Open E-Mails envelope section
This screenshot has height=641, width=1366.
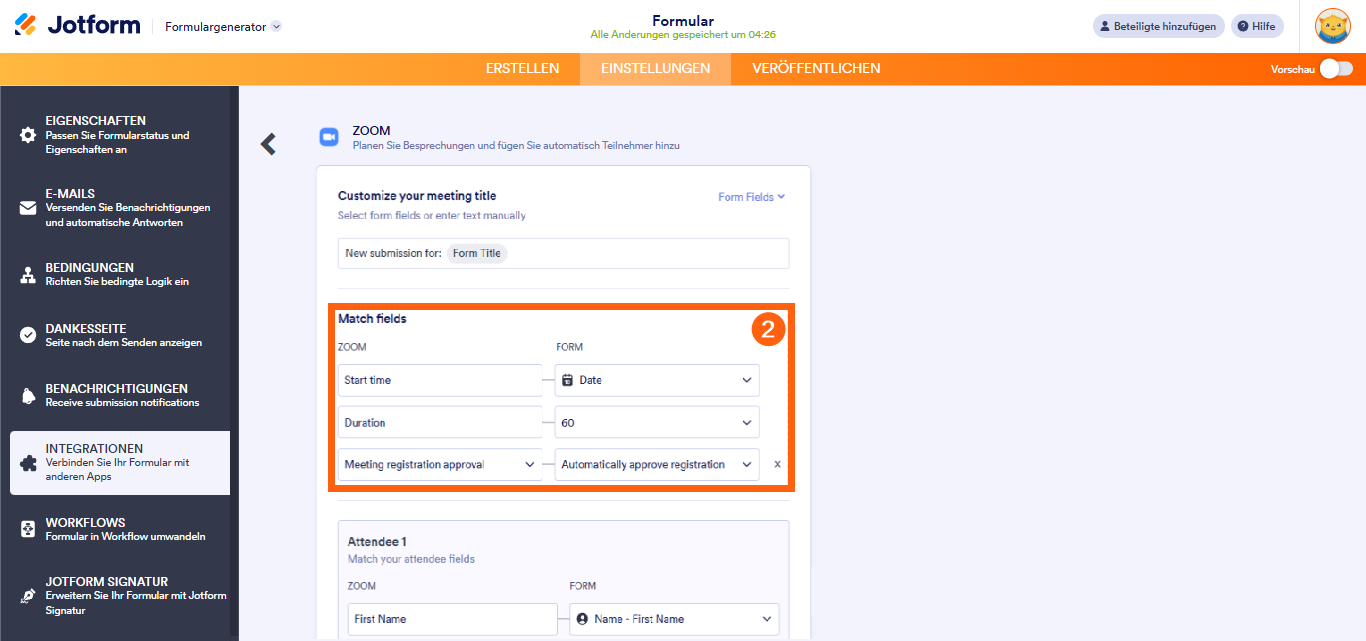pos(28,208)
